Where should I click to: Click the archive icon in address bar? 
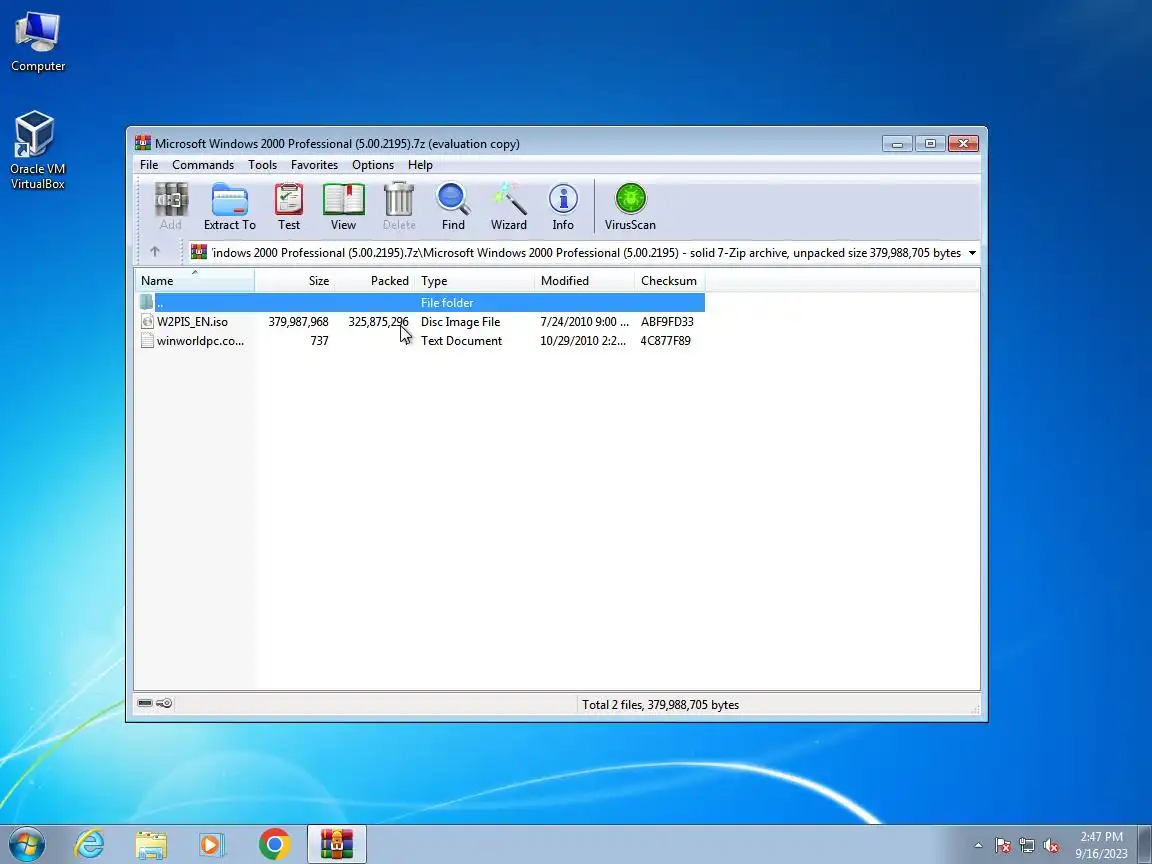(x=198, y=252)
